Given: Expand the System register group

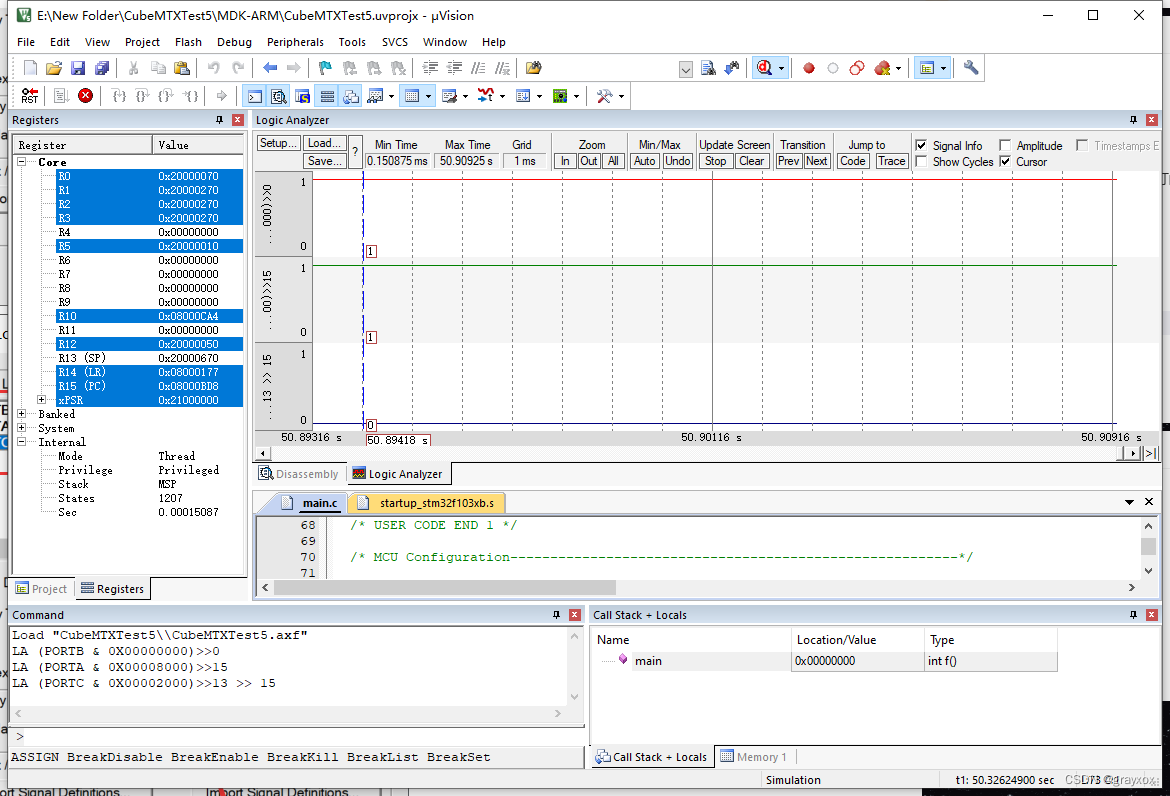Looking at the screenshot, I should [x=22, y=428].
